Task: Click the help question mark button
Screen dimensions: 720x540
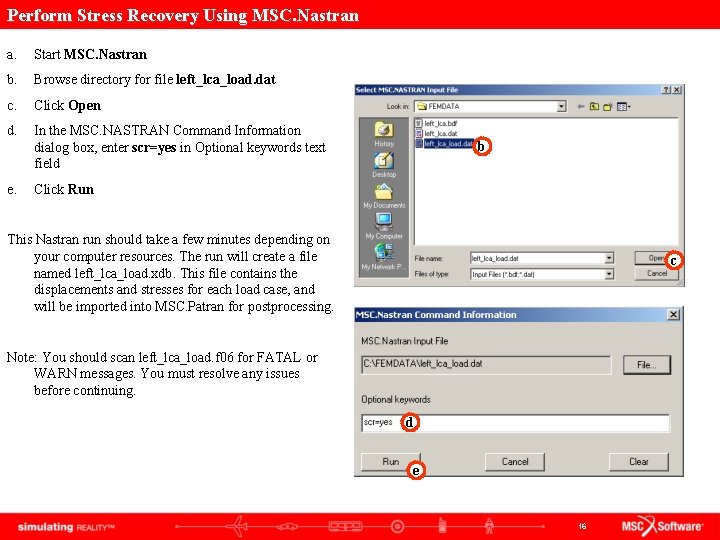Action: click(666, 90)
